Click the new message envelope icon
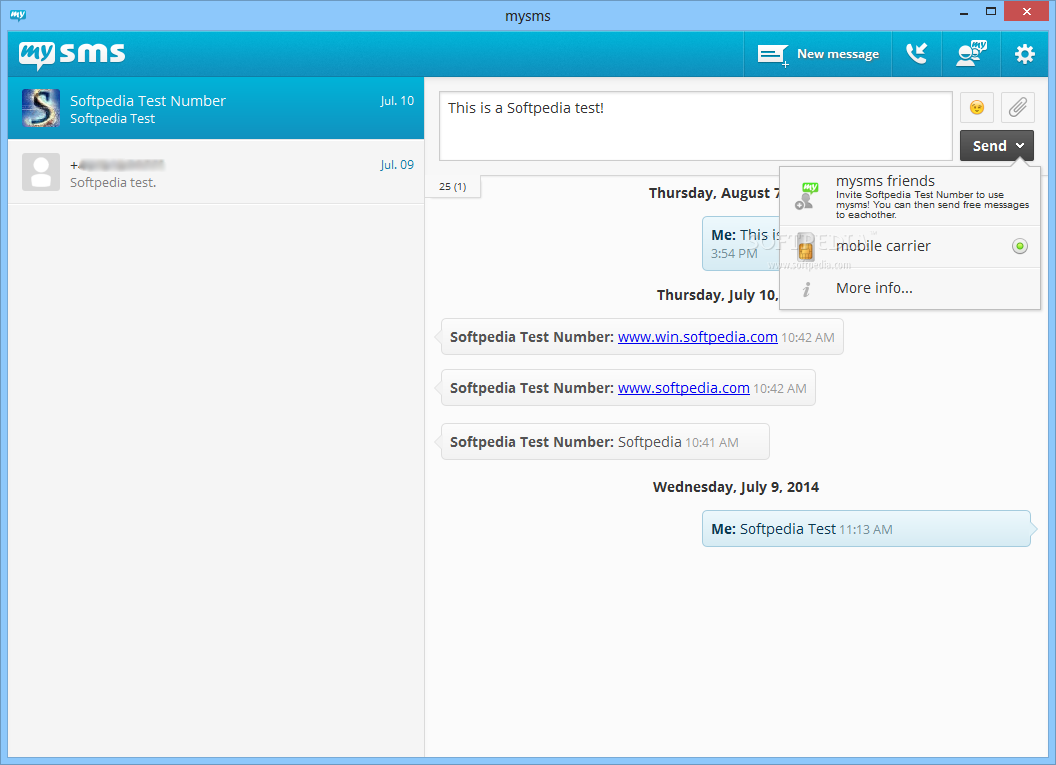The height and width of the screenshot is (765, 1056). pyautogui.click(x=772, y=55)
